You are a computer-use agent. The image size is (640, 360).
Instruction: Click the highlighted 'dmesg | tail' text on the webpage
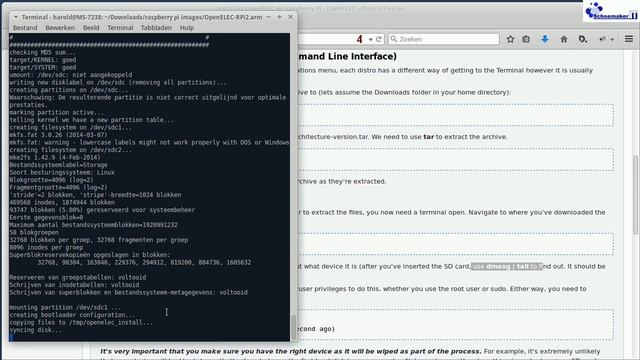coord(507,267)
